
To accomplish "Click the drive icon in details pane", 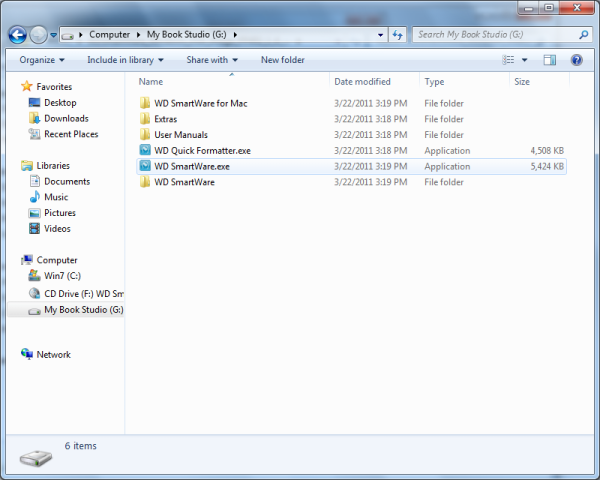I will pyautogui.click(x=36, y=458).
